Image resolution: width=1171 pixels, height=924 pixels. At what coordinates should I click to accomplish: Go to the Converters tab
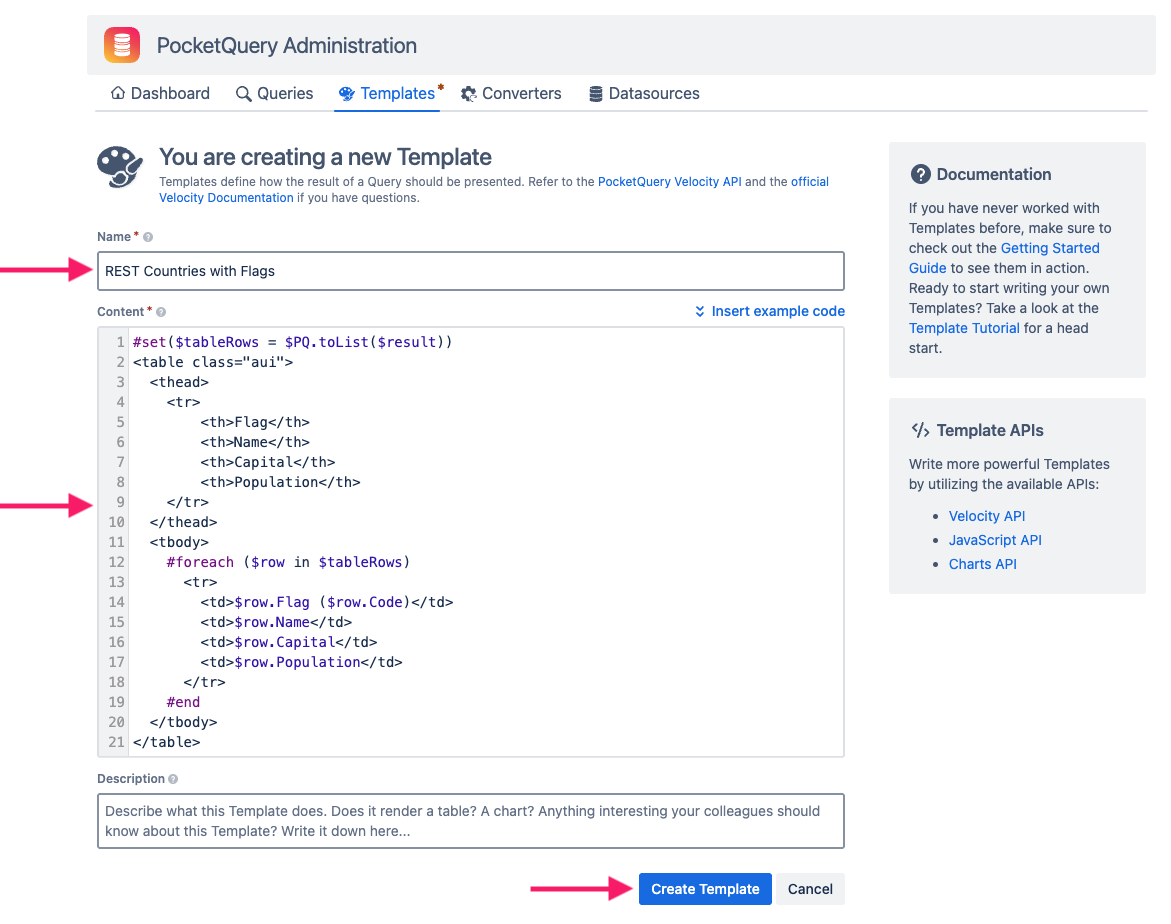coord(511,93)
